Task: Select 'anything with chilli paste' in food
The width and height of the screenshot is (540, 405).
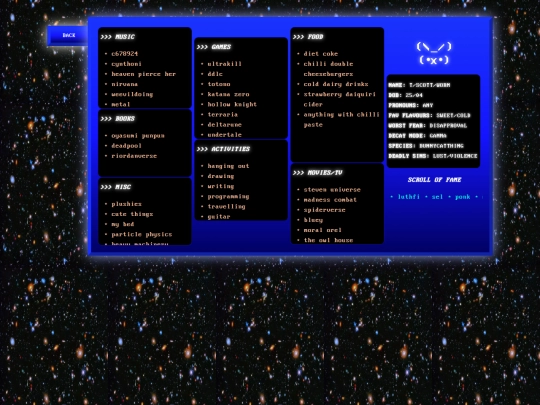Action: pos(341,120)
